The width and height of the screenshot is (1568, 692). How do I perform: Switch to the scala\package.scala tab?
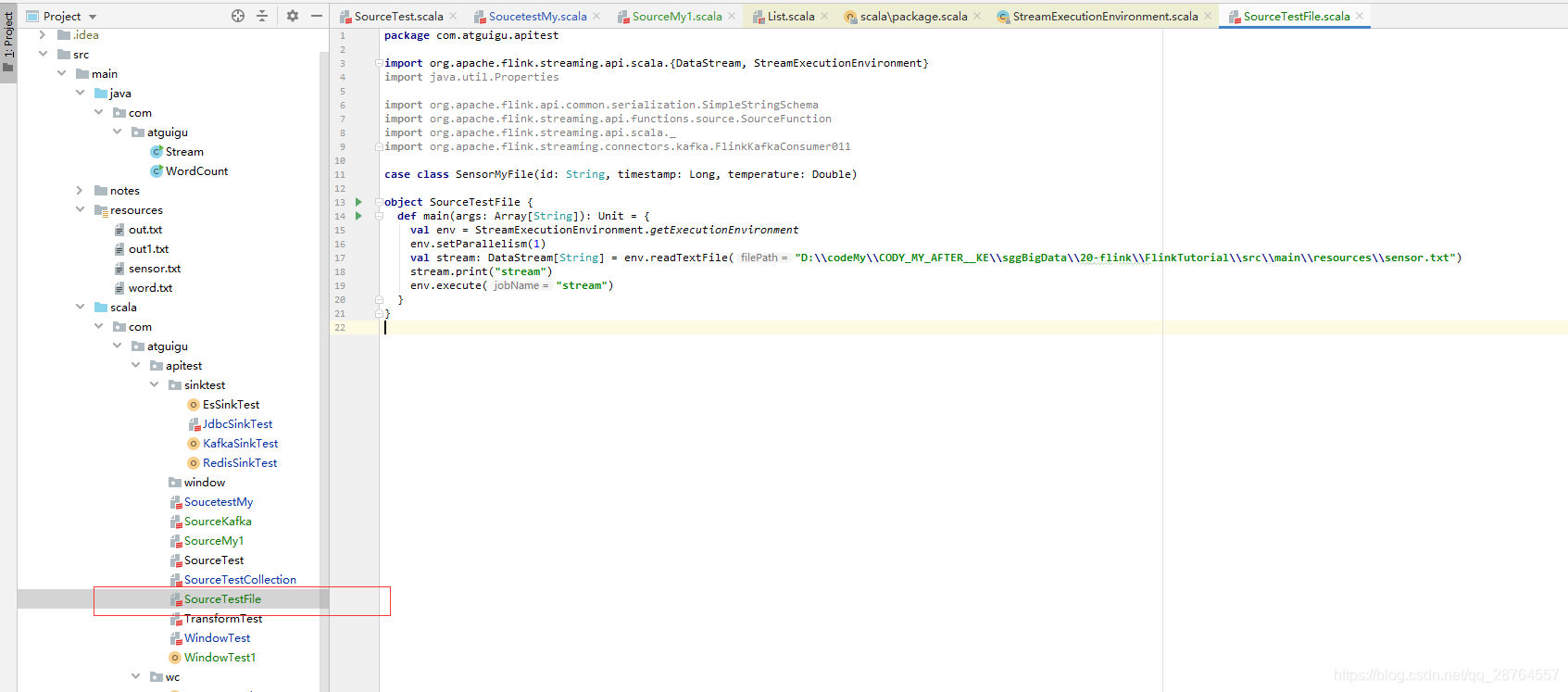[x=913, y=16]
